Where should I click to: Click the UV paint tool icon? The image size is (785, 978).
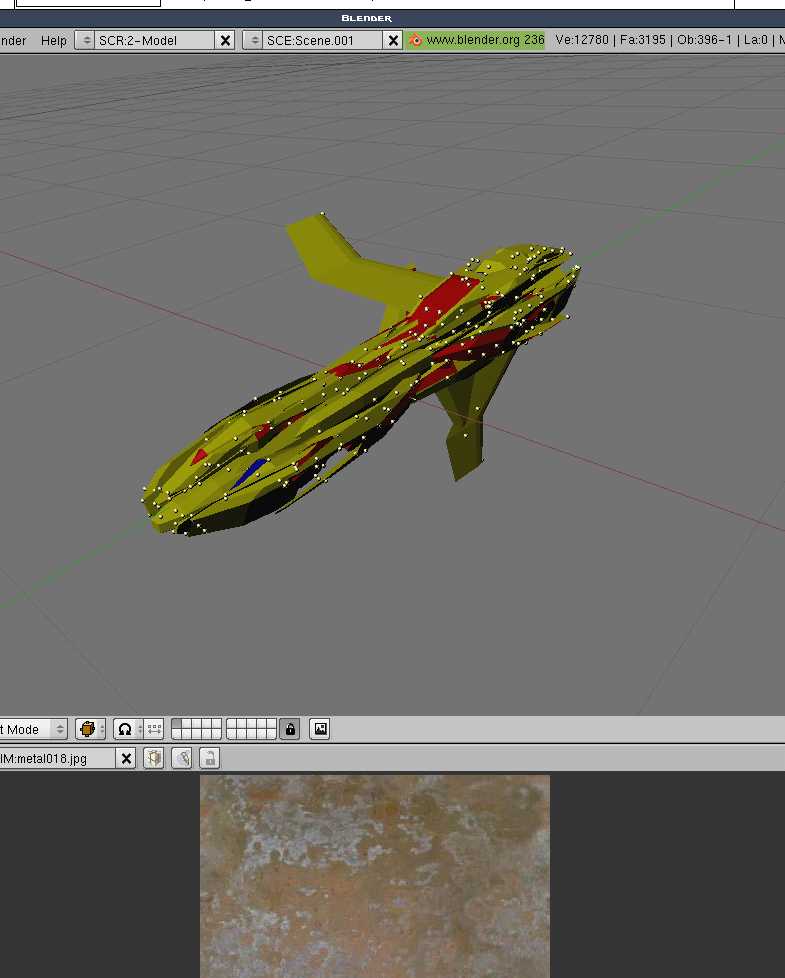[x=181, y=758]
